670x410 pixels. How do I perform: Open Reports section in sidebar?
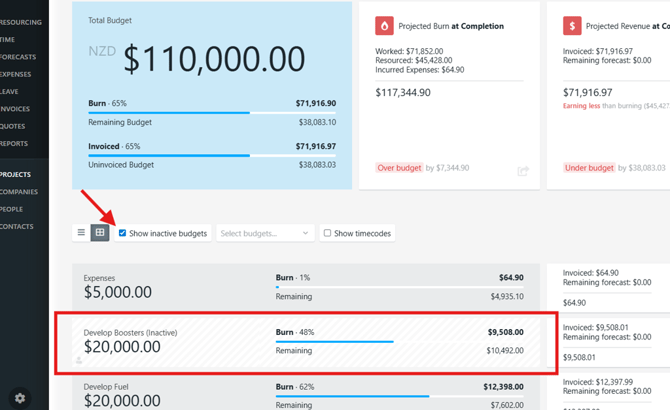tap(14, 143)
